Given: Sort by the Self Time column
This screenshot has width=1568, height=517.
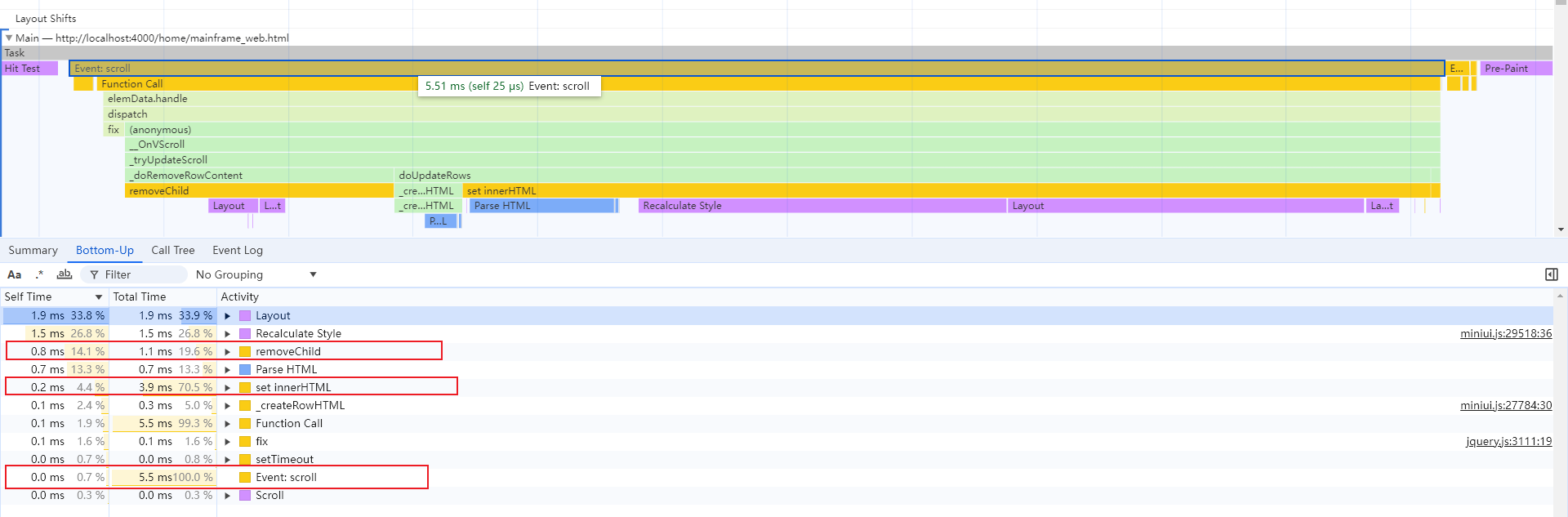Looking at the screenshot, I should [x=54, y=296].
